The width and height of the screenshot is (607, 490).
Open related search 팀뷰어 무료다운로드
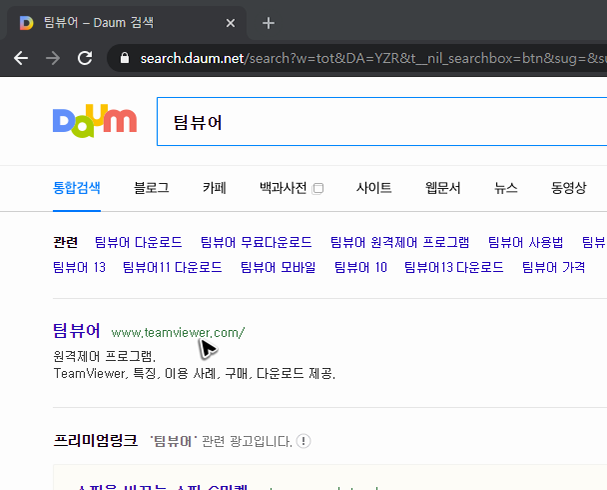[256, 242]
